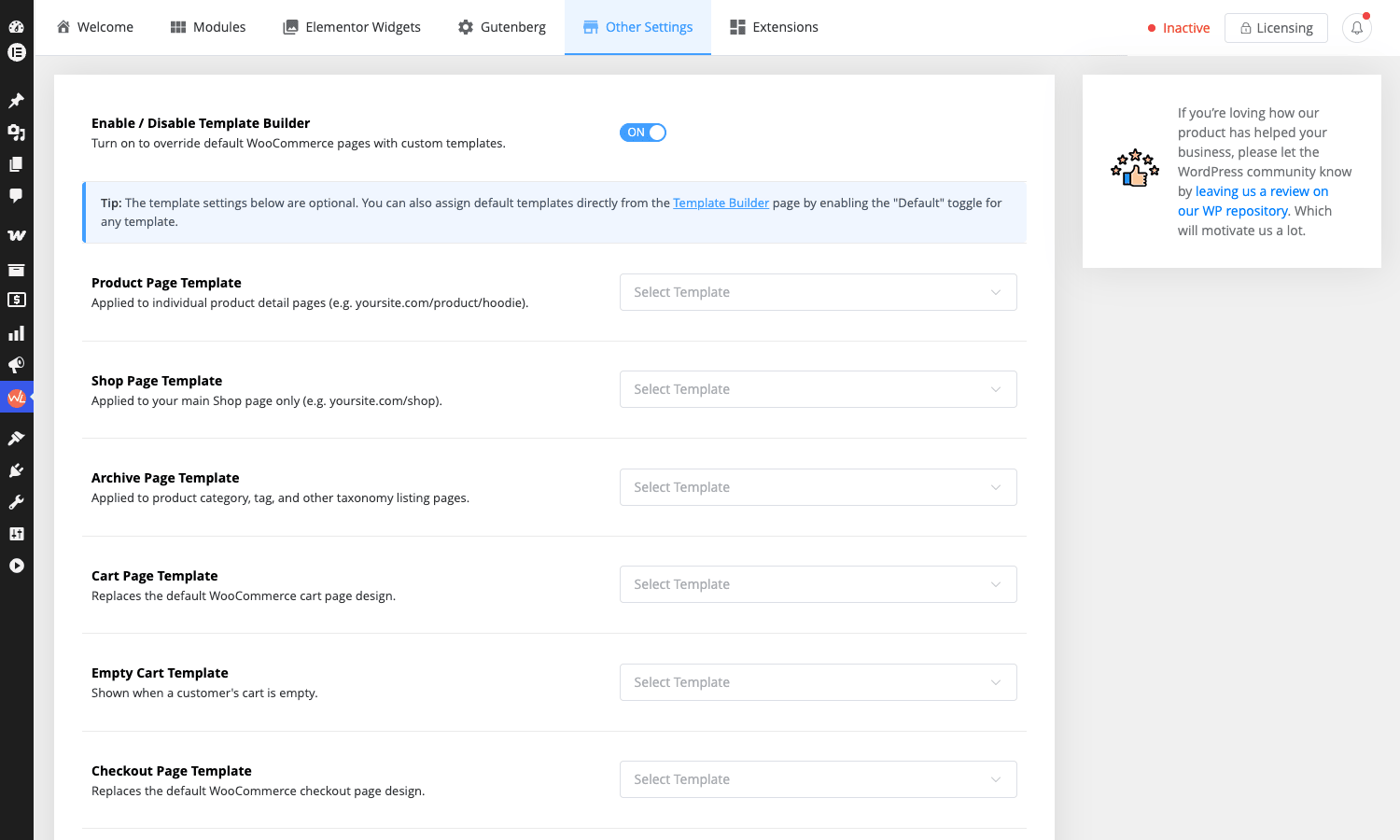Click the Cart Page Template heading
The image size is (1400, 840).
point(155,576)
